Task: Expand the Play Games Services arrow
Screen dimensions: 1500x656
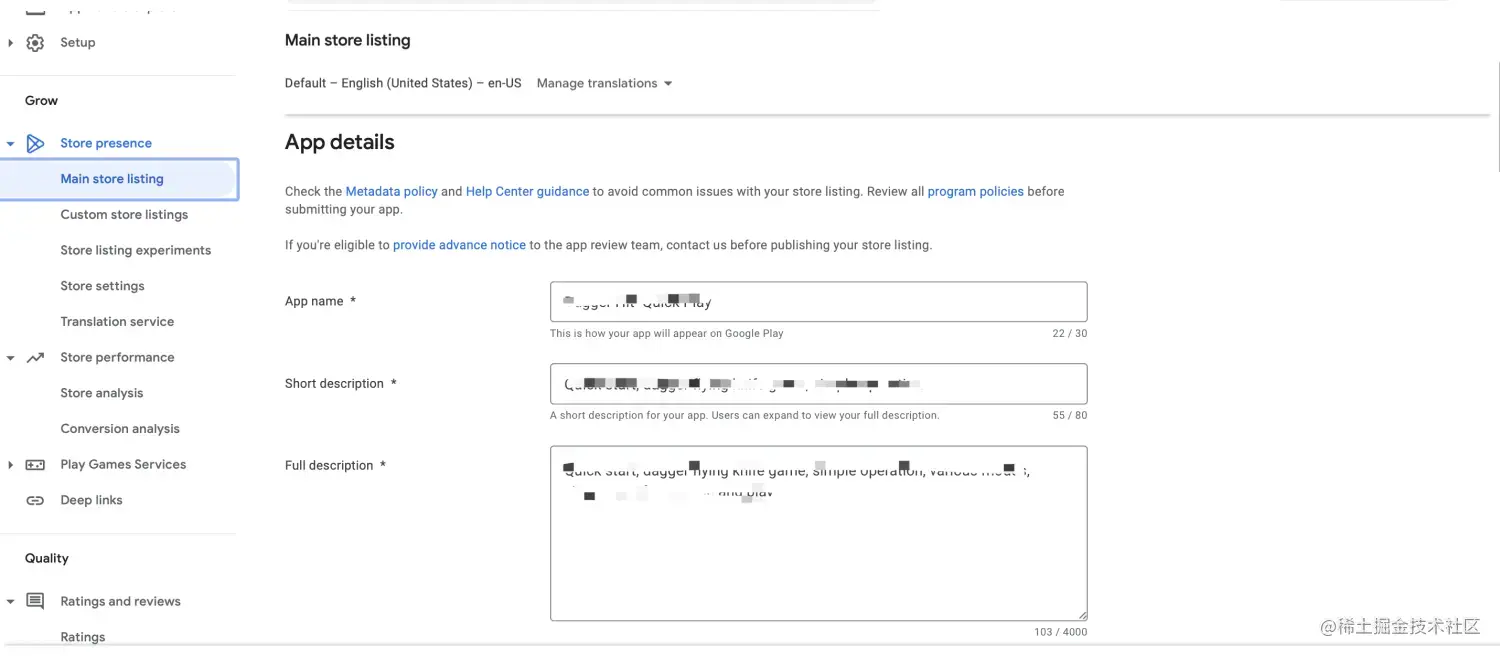Action: pos(10,465)
